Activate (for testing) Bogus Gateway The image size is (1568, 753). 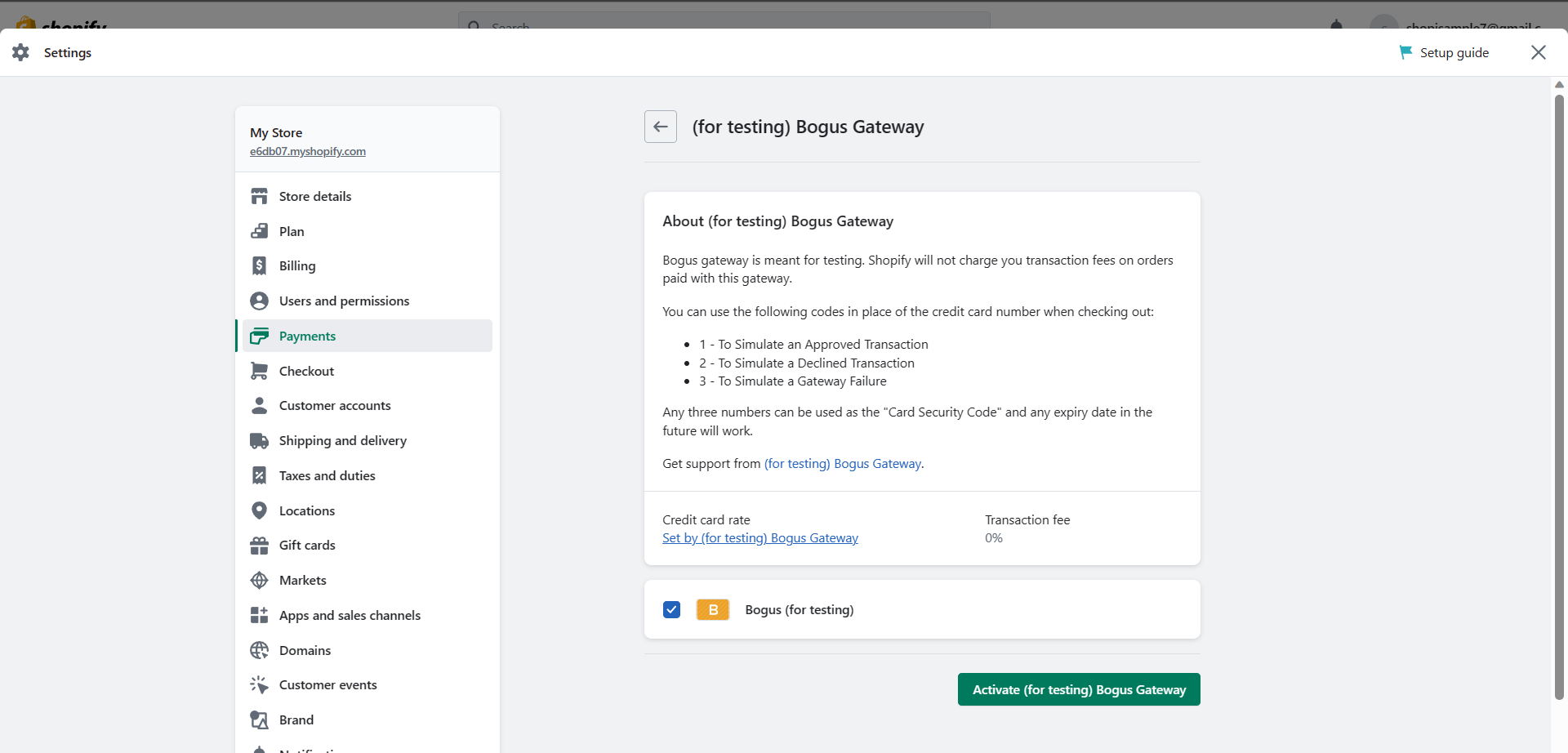coord(1079,689)
